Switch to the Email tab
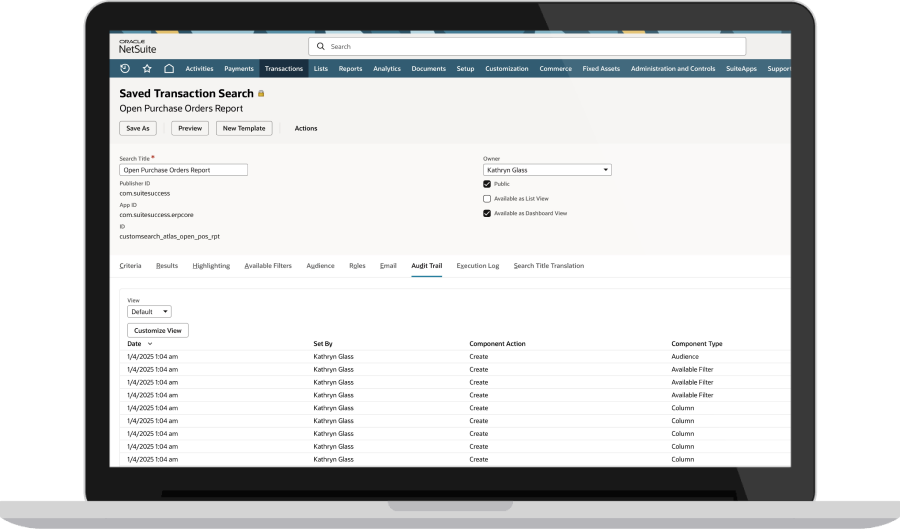The width and height of the screenshot is (900, 529). click(388, 266)
